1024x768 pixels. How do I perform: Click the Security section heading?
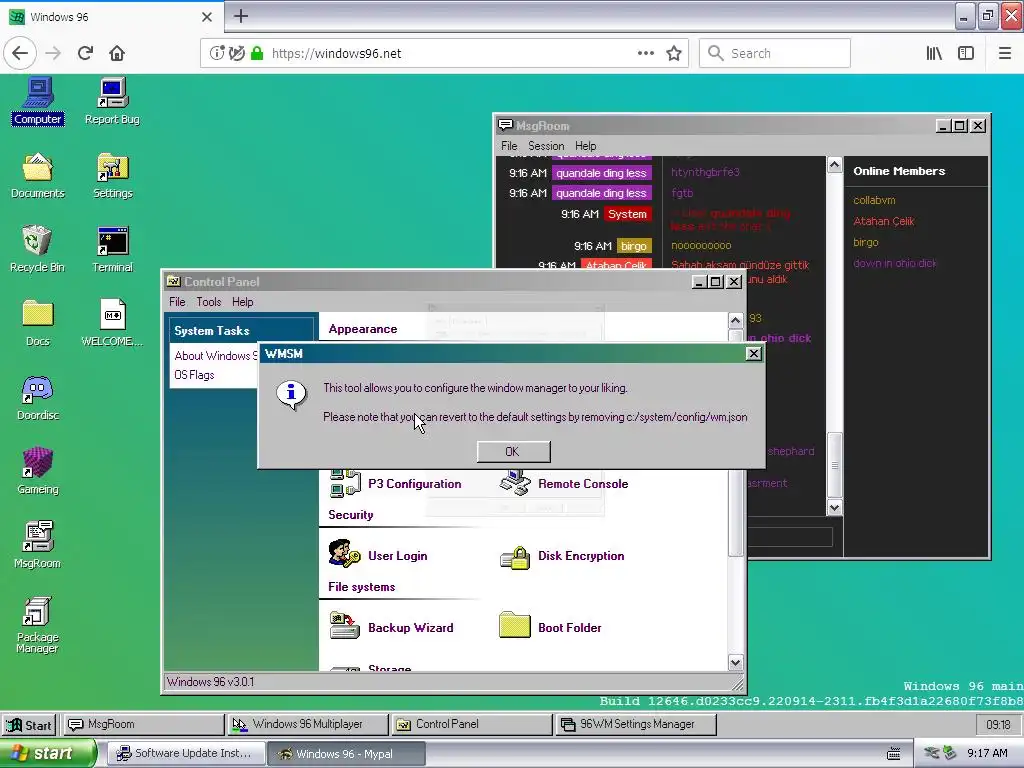coord(351,515)
